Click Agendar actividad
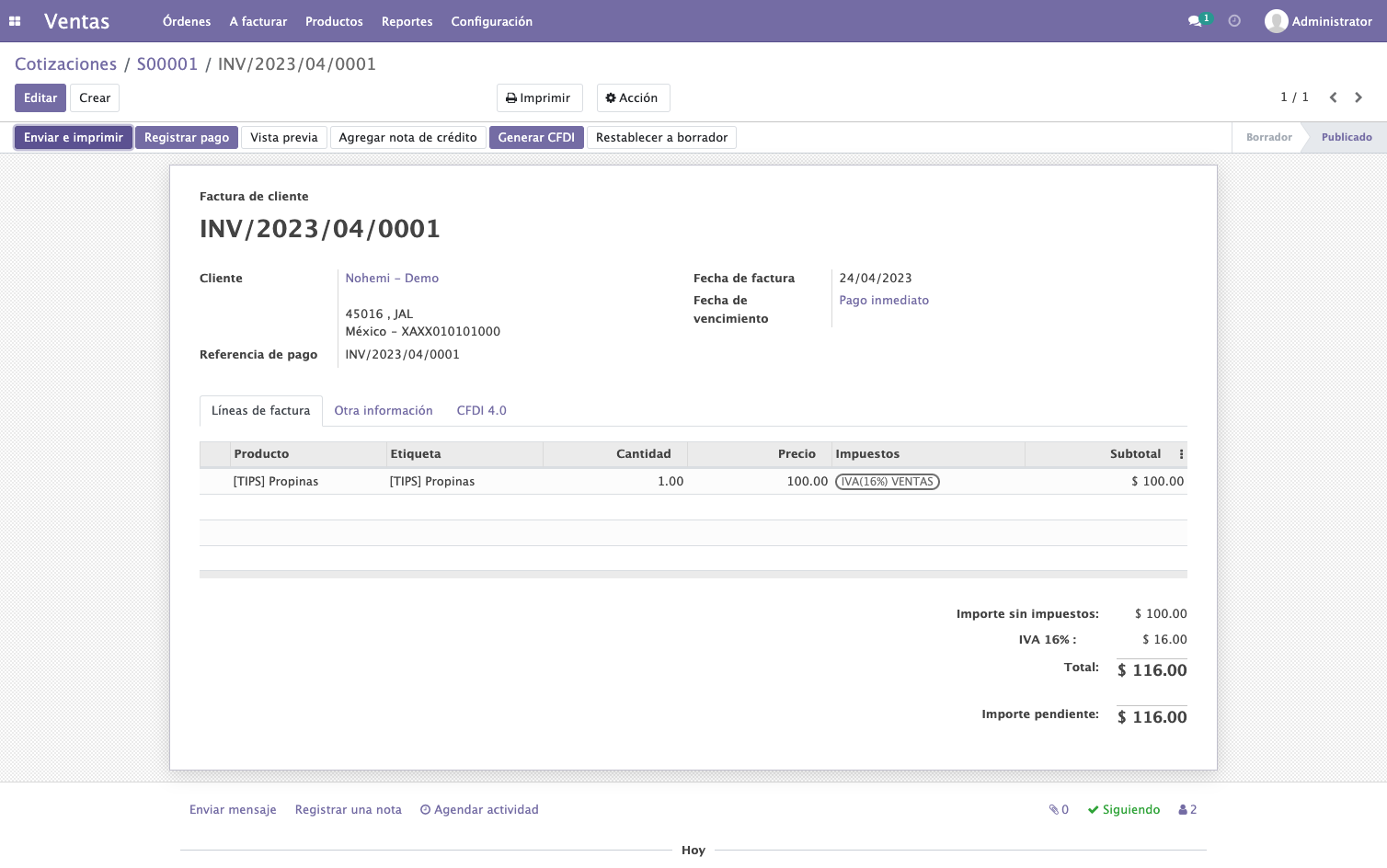The height and width of the screenshot is (868, 1387). (479, 810)
